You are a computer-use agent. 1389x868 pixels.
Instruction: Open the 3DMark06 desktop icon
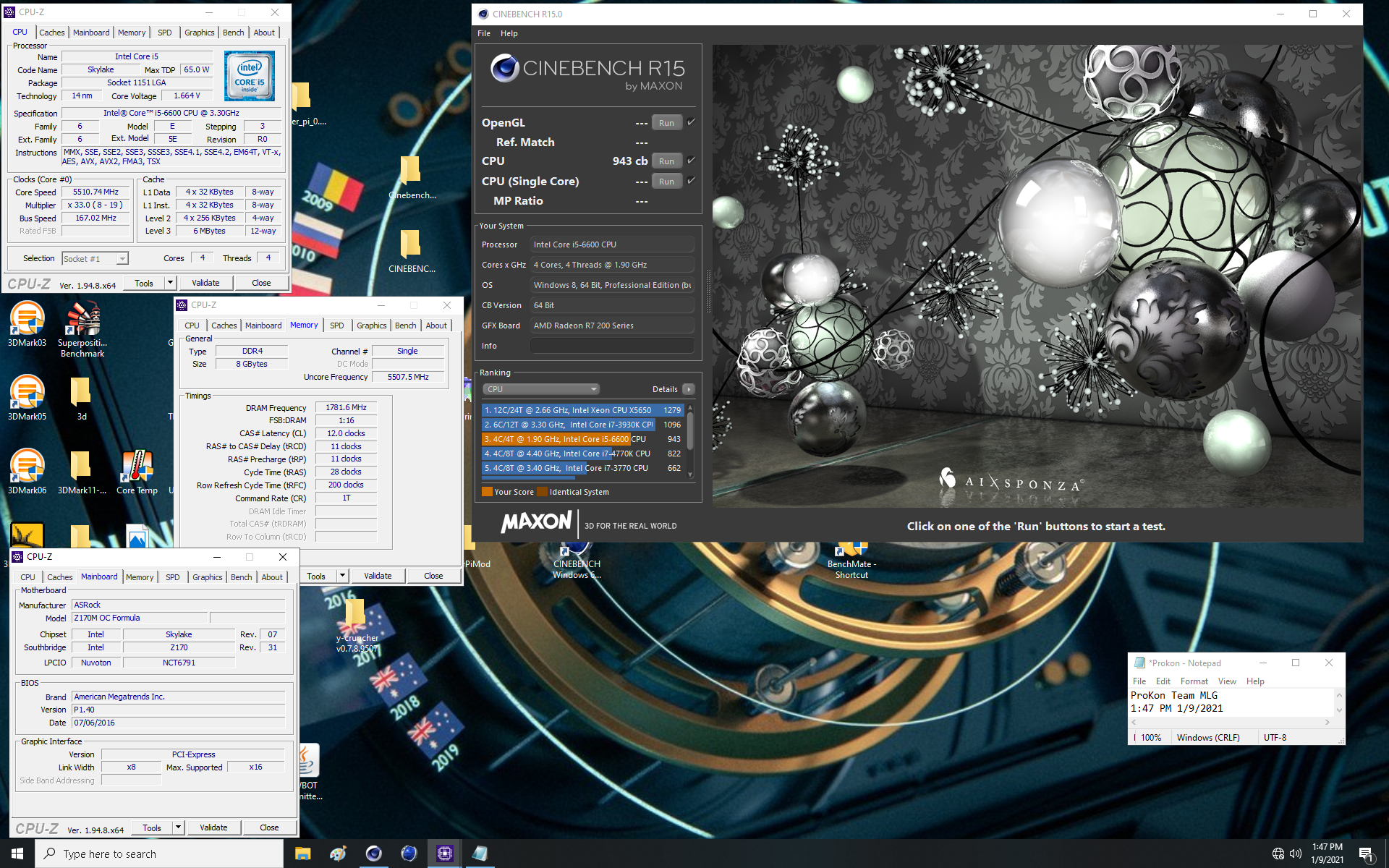tap(27, 472)
